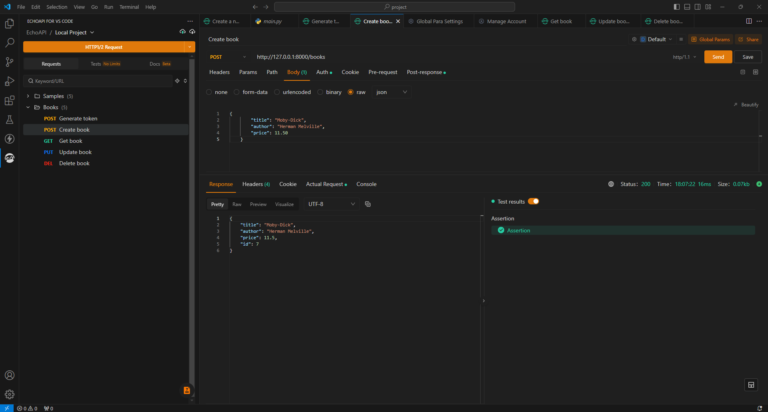
Task: Open the EchoAPI extension in activity bar
Action: [x=9, y=158]
